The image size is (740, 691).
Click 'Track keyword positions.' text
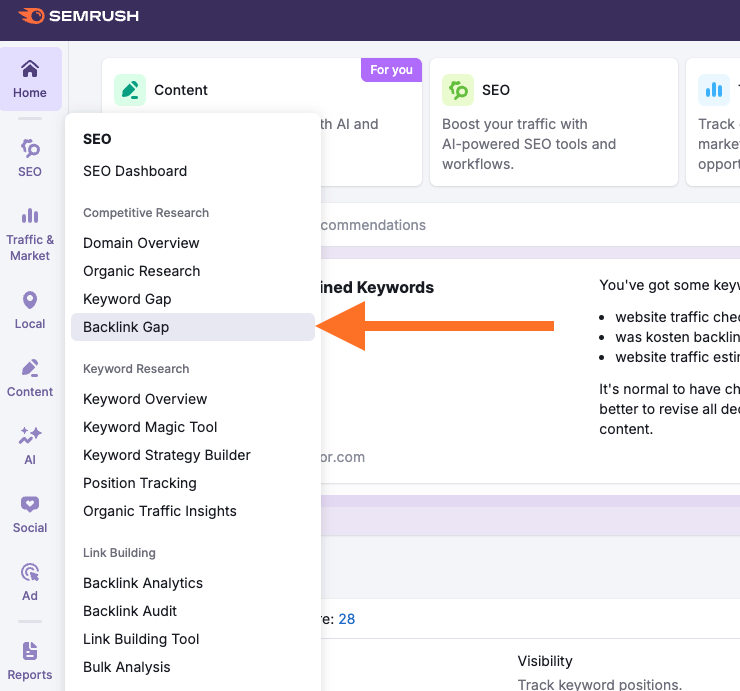(x=599, y=684)
